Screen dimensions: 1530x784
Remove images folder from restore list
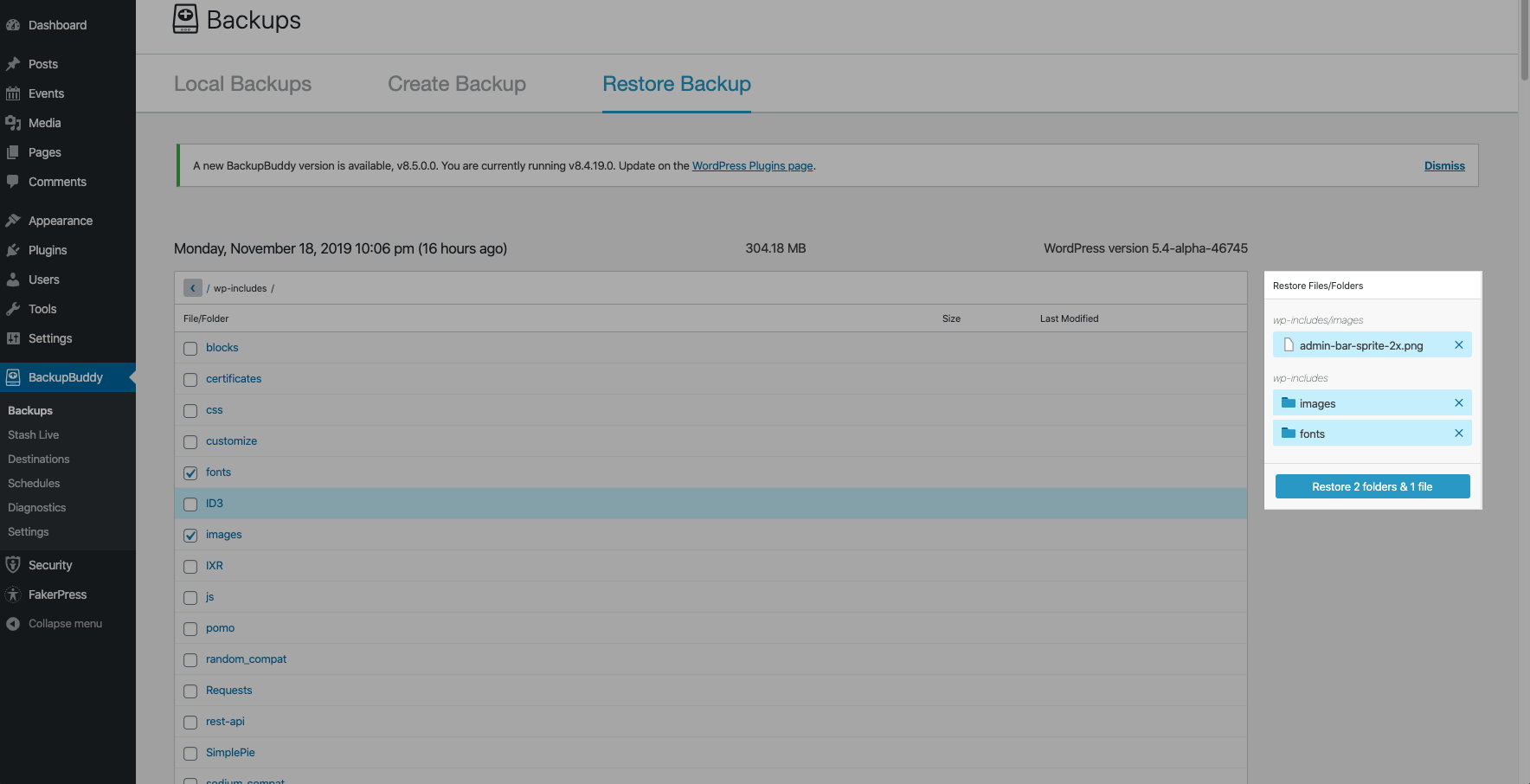point(1458,403)
